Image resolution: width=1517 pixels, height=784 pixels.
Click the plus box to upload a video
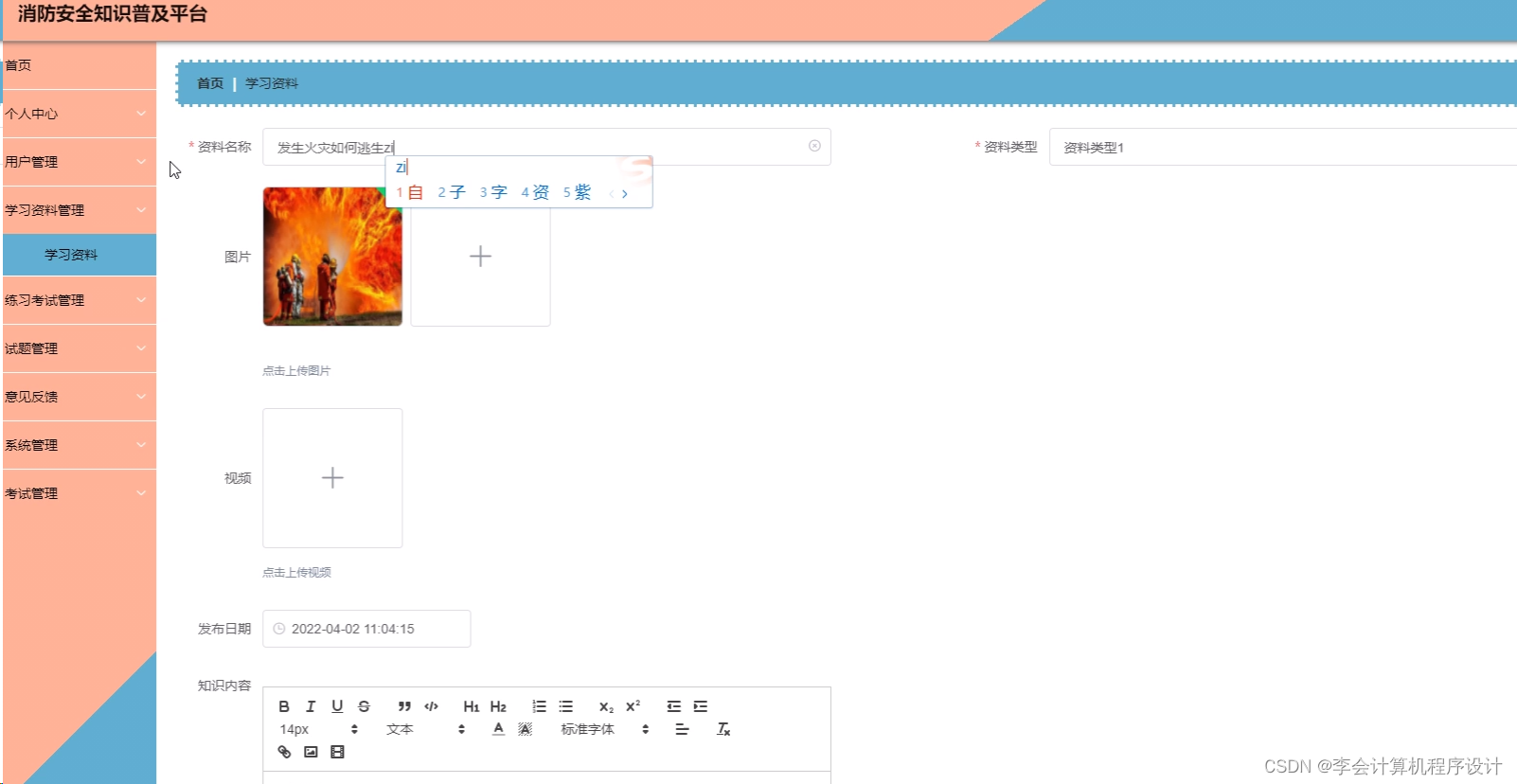pyautogui.click(x=332, y=478)
